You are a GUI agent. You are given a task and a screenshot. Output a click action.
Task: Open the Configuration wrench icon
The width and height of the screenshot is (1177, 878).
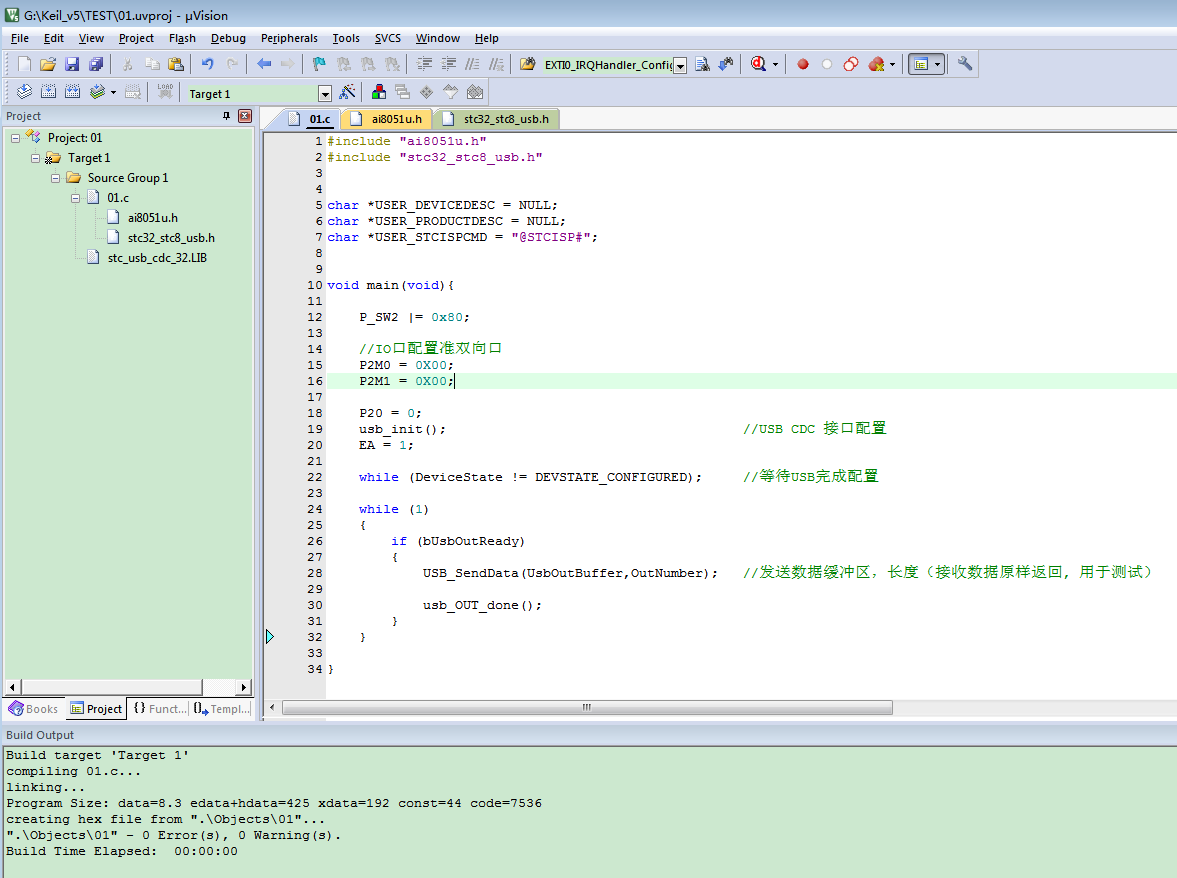[x=965, y=65]
